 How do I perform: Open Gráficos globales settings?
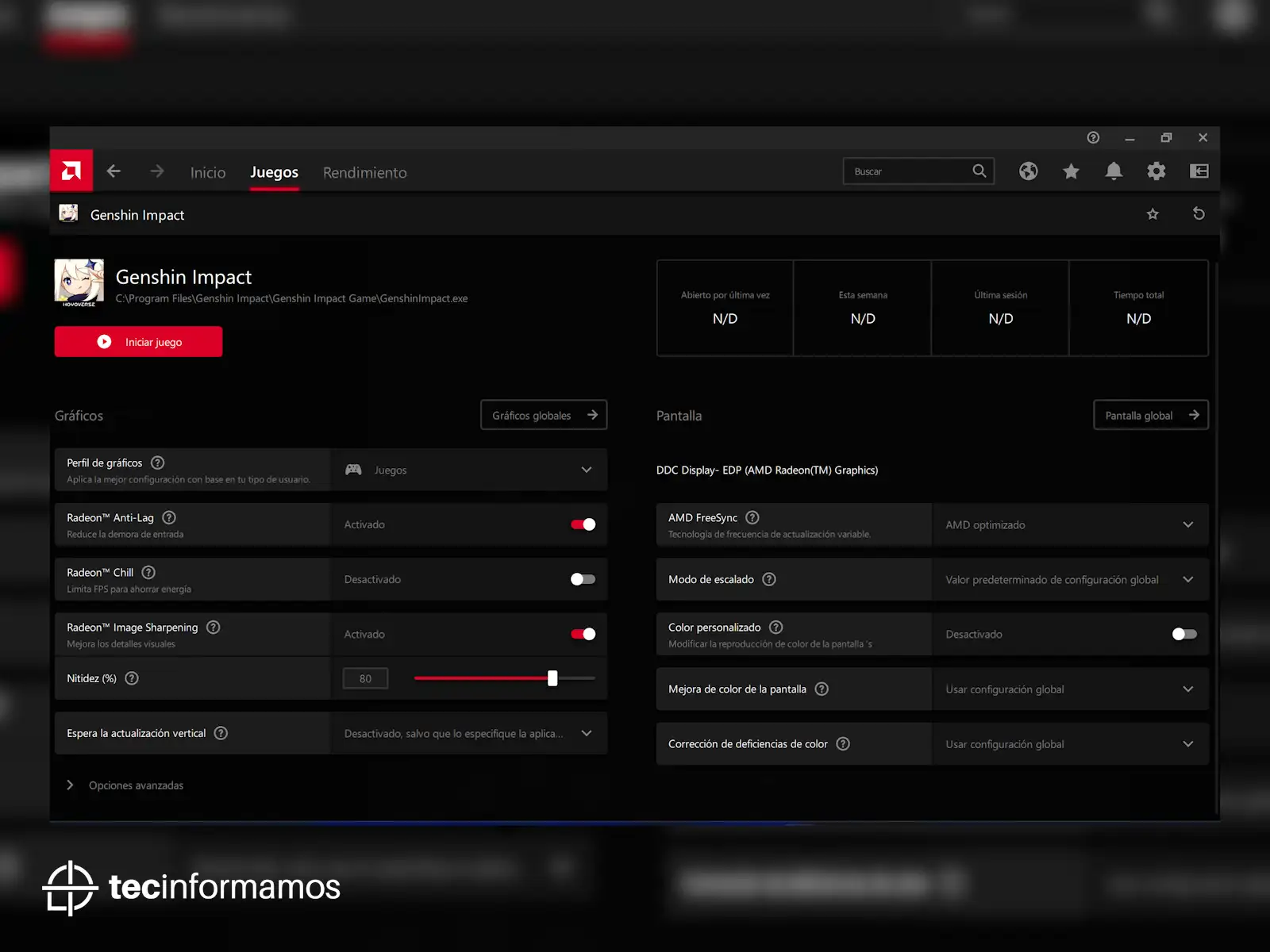click(544, 415)
